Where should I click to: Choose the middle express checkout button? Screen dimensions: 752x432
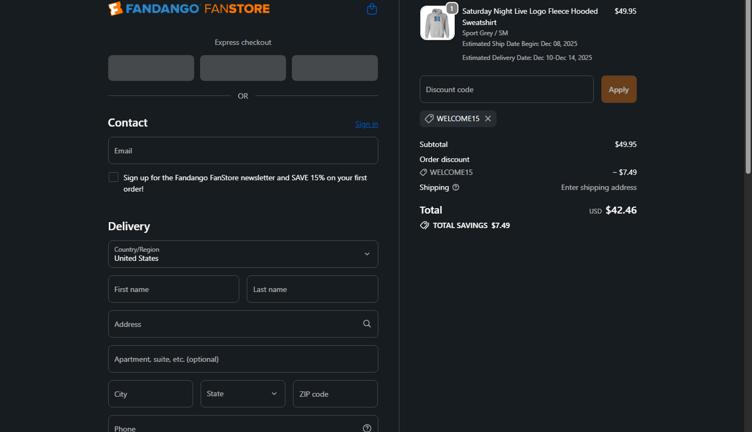(x=243, y=68)
